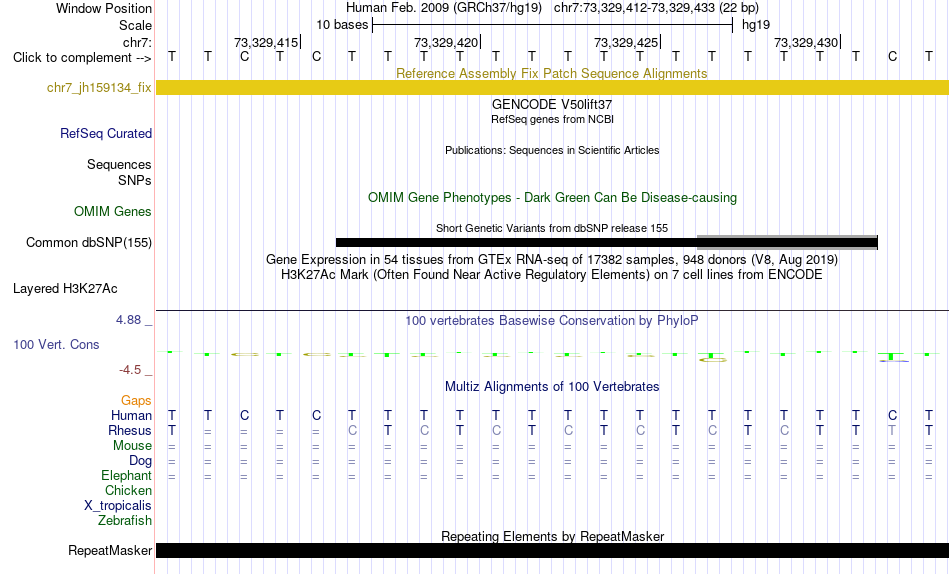This screenshot has height=574, width=950.
Task: Click the Human species label
Action: coord(131,415)
